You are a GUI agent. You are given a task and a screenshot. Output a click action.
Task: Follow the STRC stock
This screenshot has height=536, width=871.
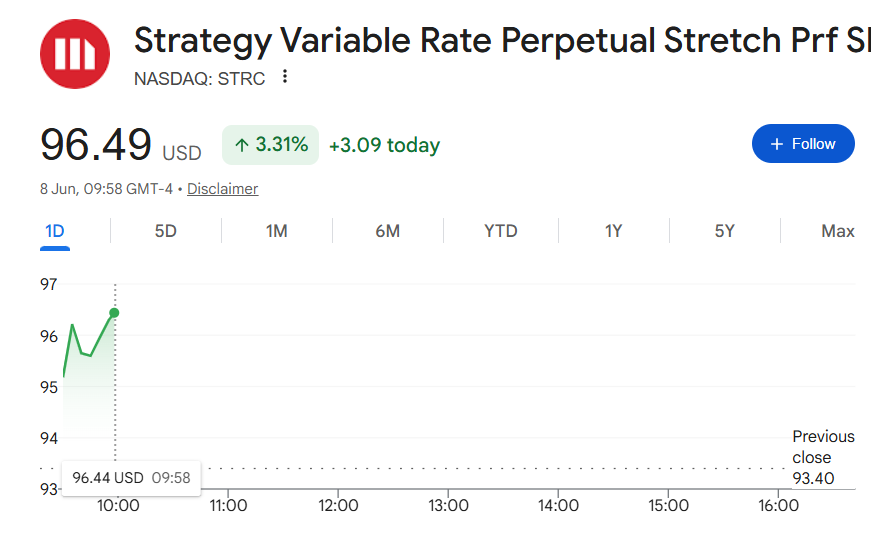pos(803,144)
